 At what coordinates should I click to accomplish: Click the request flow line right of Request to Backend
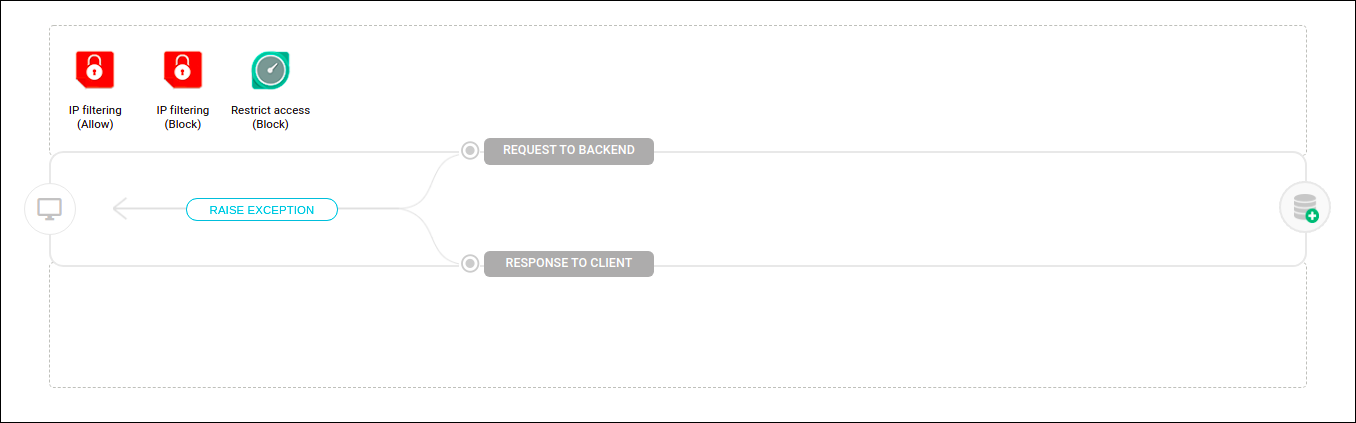(x=950, y=152)
